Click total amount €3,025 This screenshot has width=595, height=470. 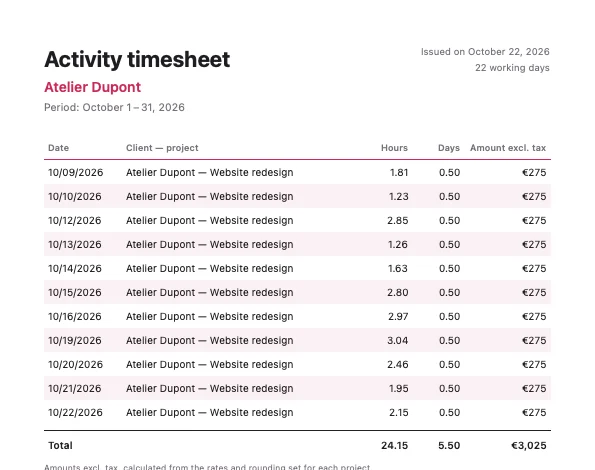click(529, 445)
